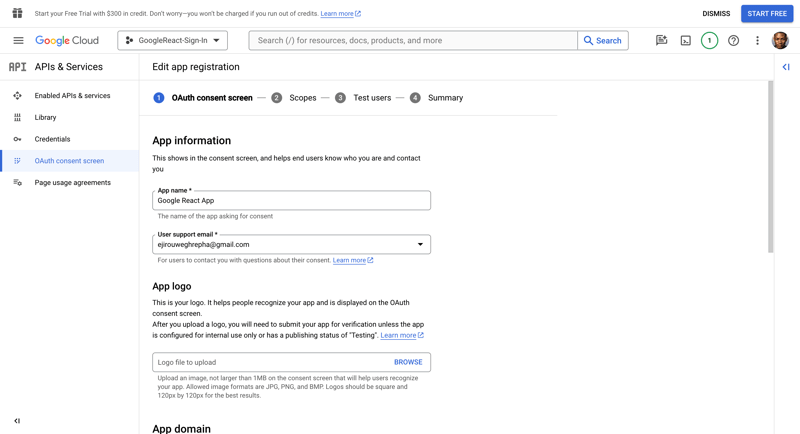Click the OAuth consent screen sidebar icon
The image size is (800, 434).
point(17,161)
